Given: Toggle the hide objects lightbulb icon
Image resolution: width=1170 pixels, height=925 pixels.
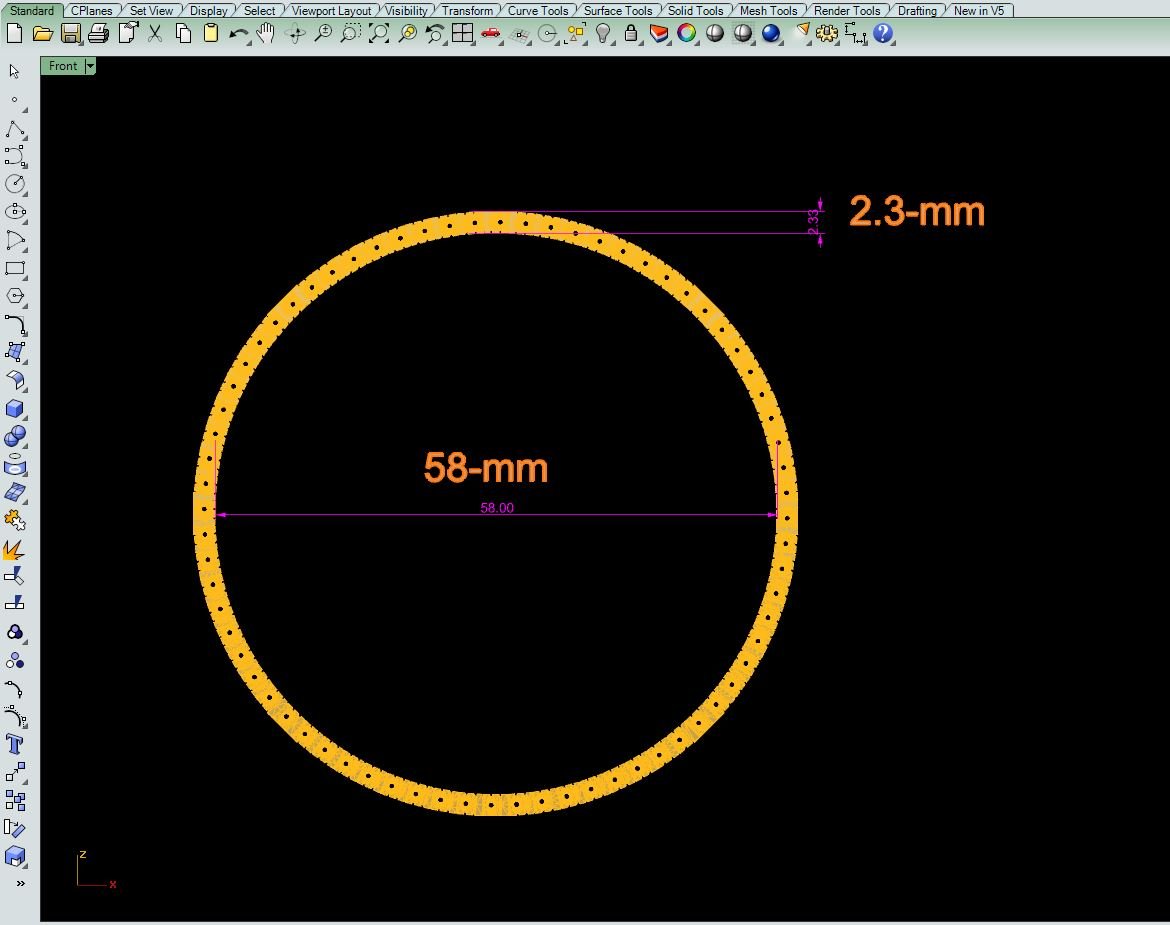Looking at the screenshot, I should point(603,33).
